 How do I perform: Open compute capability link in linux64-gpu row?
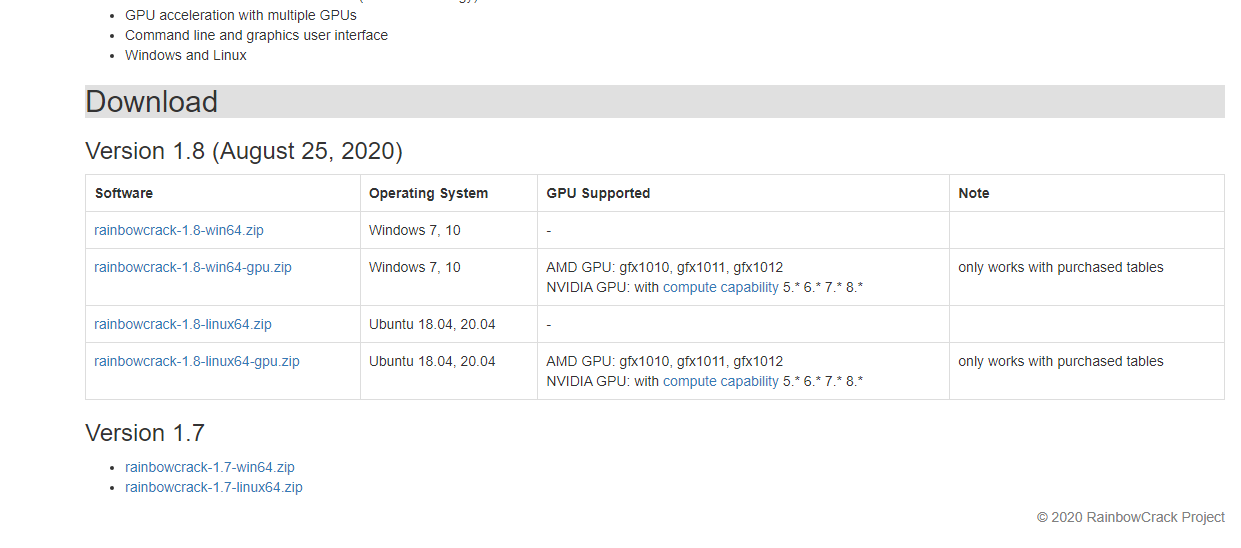(x=721, y=381)
